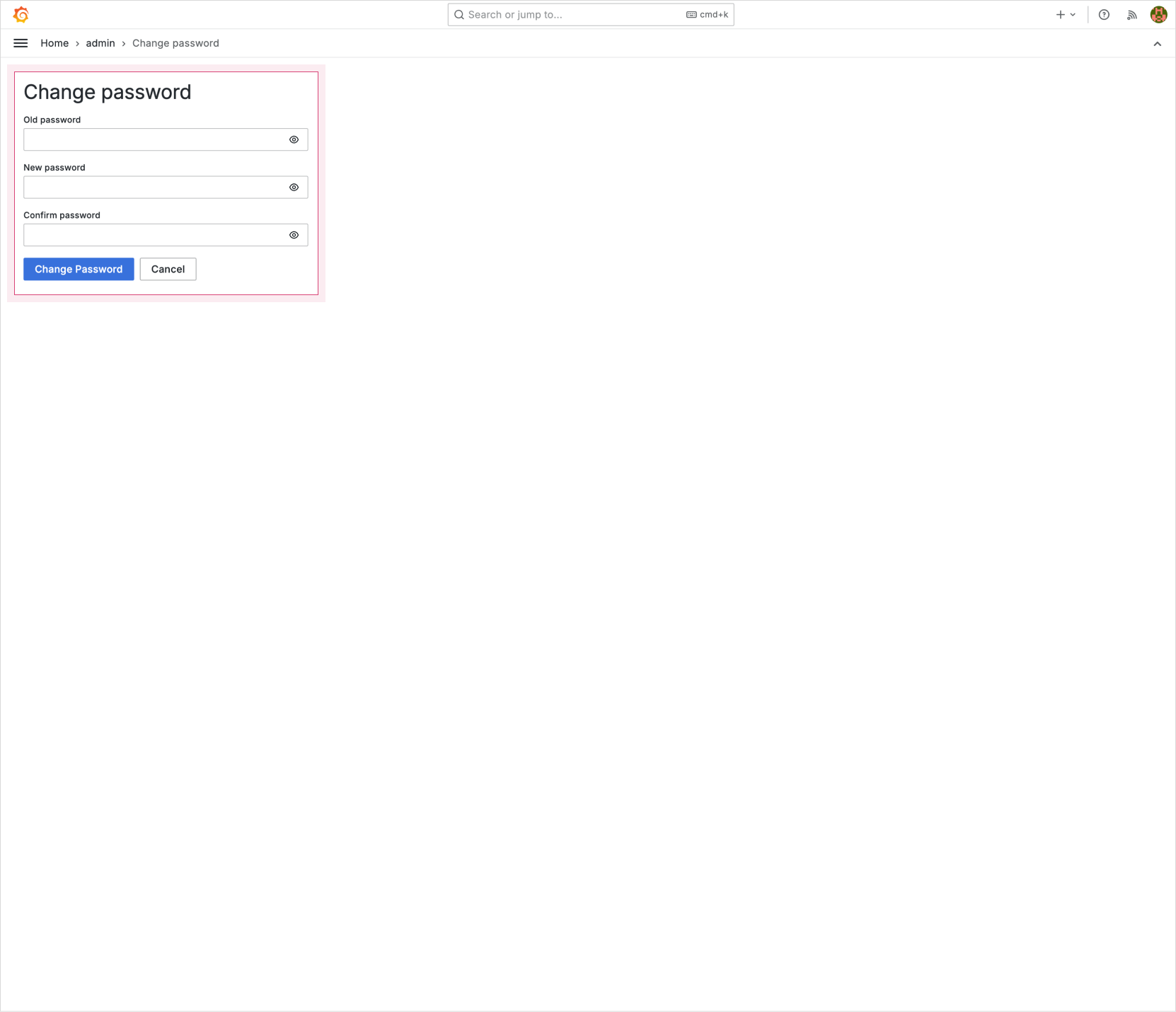
Task: Click the Old password label
Action: click(x=52, y=120)
